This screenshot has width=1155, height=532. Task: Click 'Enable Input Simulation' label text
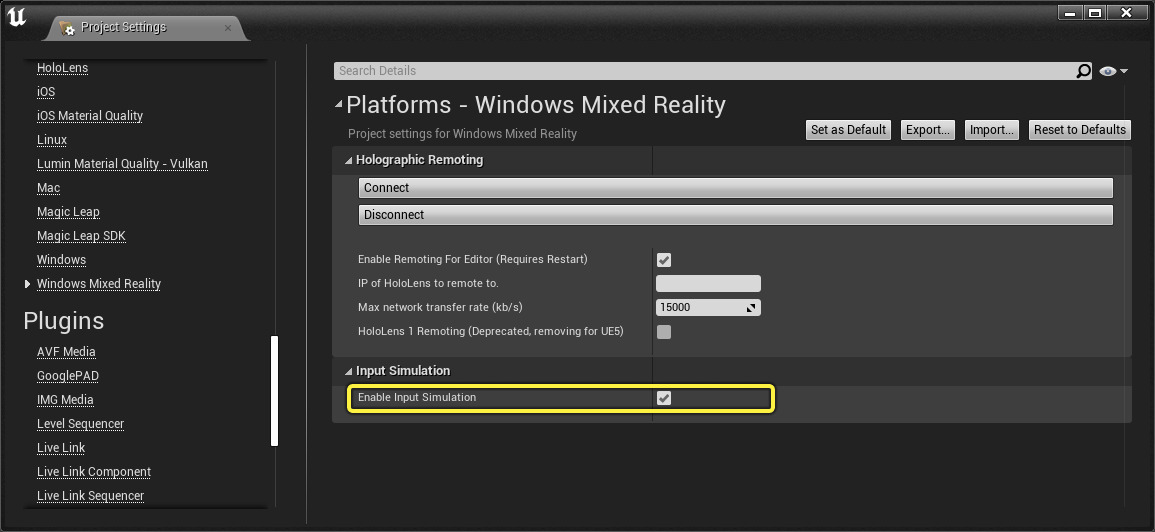(x=417, y=397)
